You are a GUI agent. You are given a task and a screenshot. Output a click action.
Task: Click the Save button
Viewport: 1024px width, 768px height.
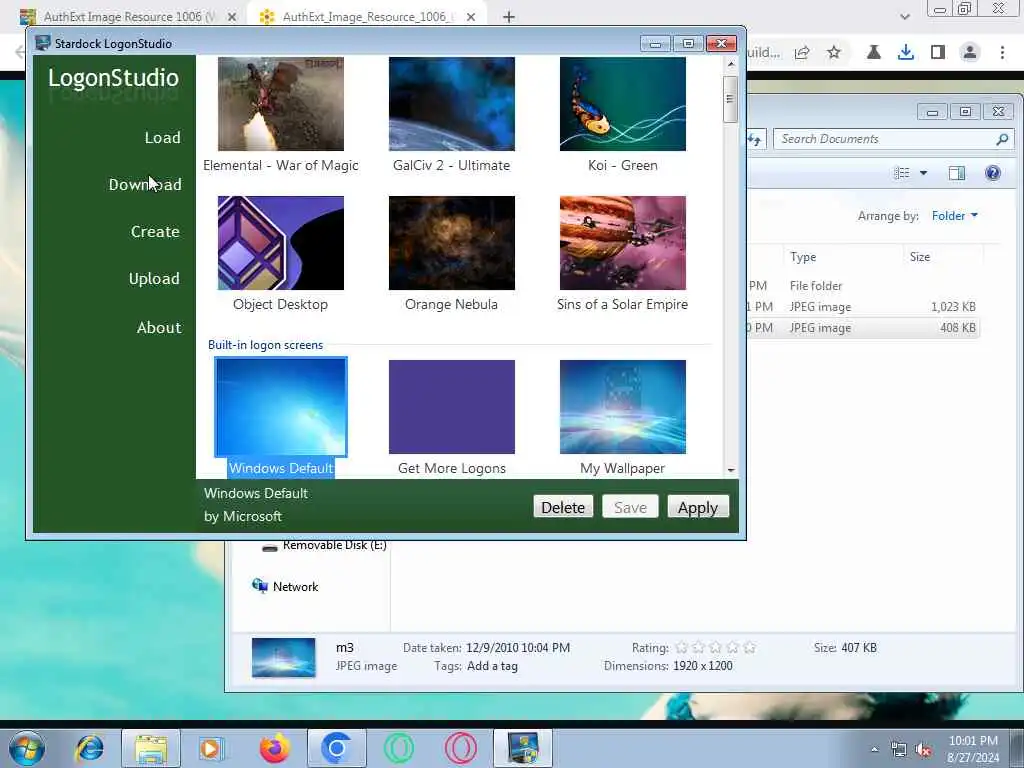[x=630, y=507]
